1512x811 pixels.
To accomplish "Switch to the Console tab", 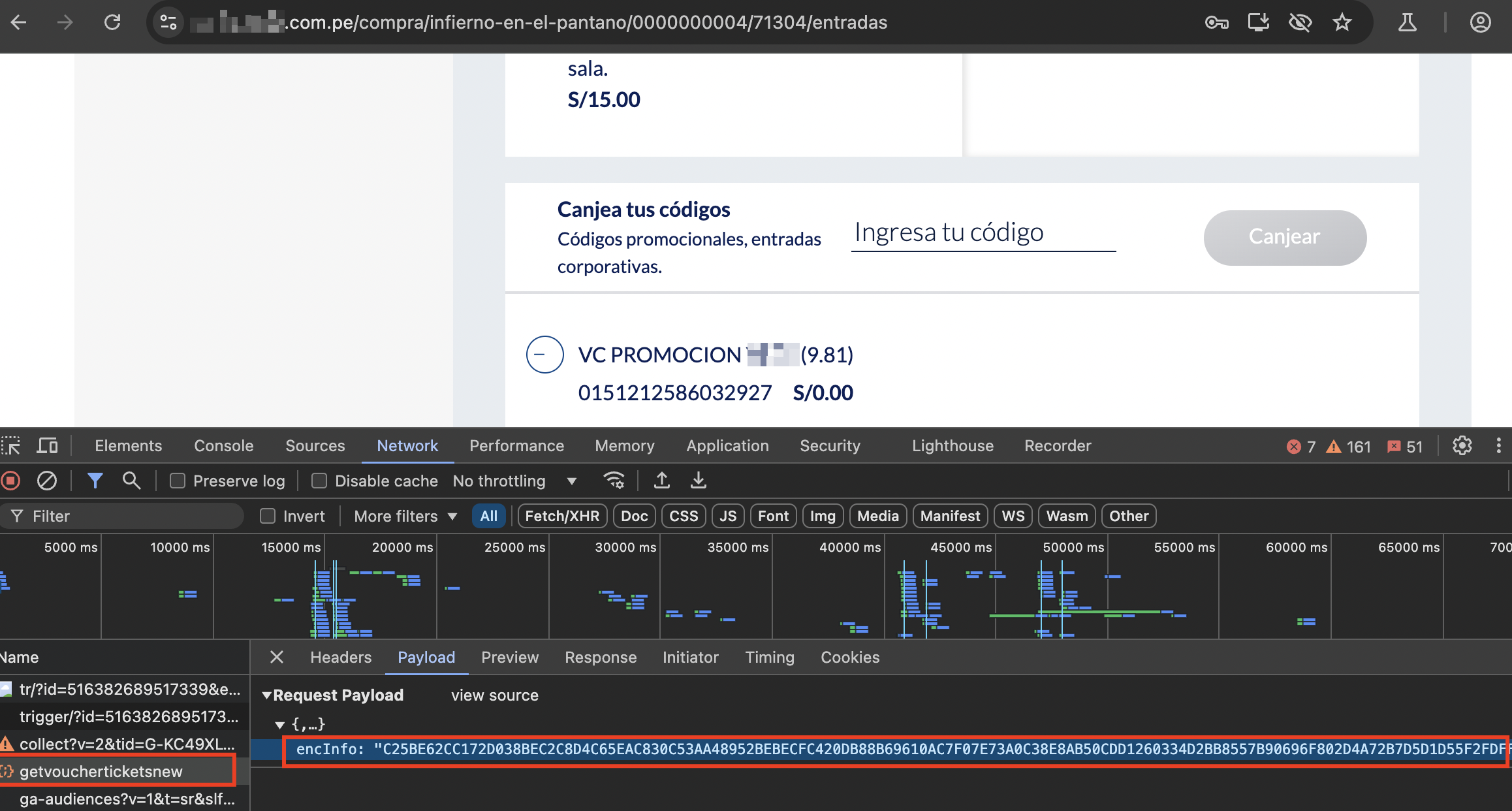I will pyautogui.click(x=223, y=446).
